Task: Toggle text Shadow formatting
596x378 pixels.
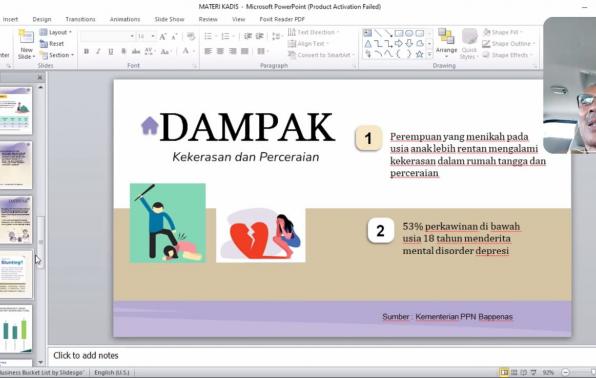Action: click(123, 51)
